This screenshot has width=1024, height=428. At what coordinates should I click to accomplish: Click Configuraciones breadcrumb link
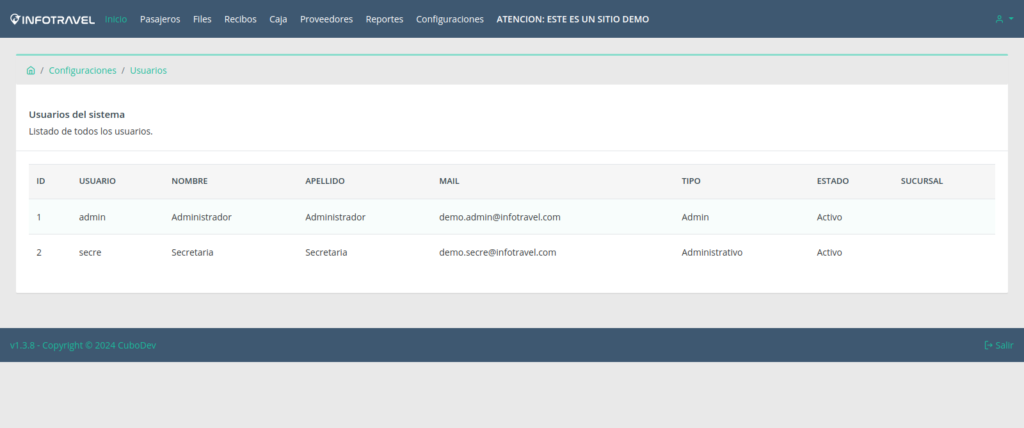click(82, 71)
